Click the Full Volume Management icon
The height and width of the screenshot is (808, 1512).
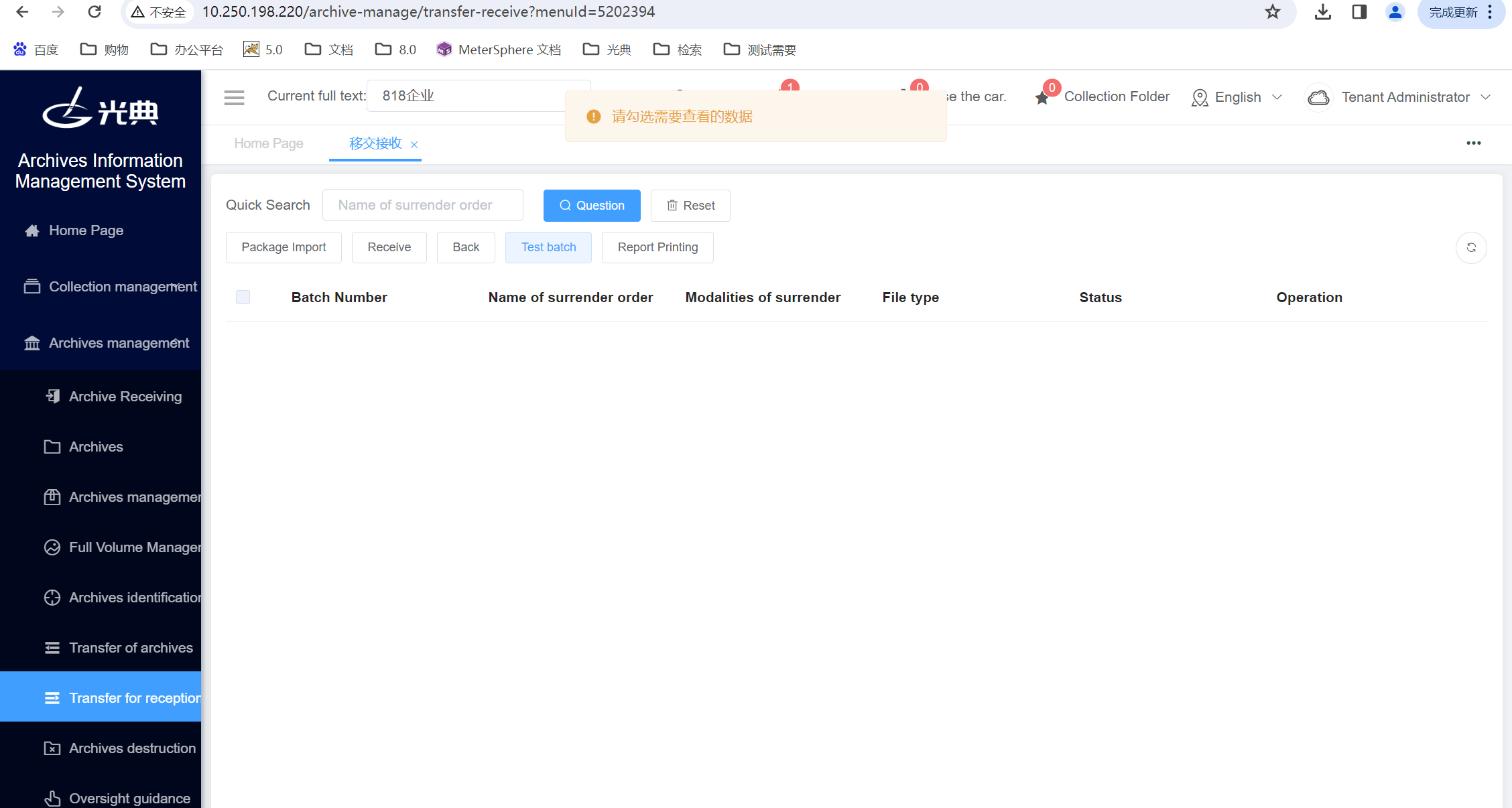pos(52,547)
